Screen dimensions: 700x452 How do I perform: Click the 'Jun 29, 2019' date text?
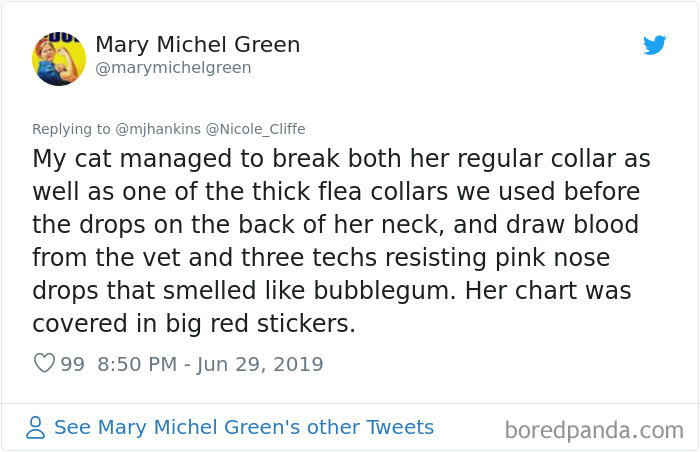260,365
